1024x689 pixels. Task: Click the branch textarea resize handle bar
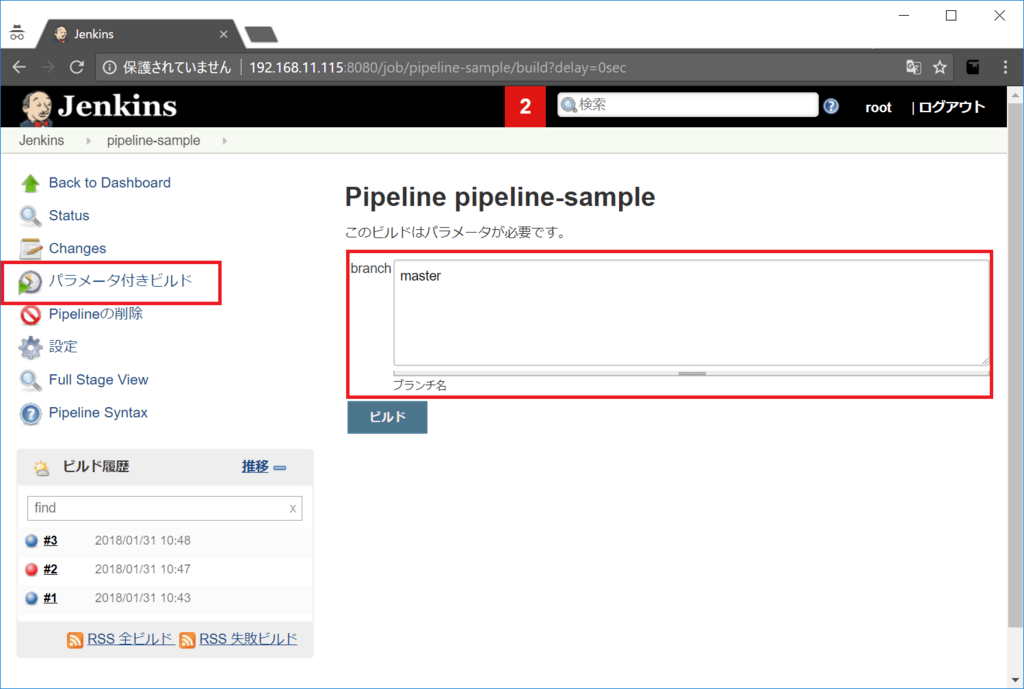tap(691, 374)
